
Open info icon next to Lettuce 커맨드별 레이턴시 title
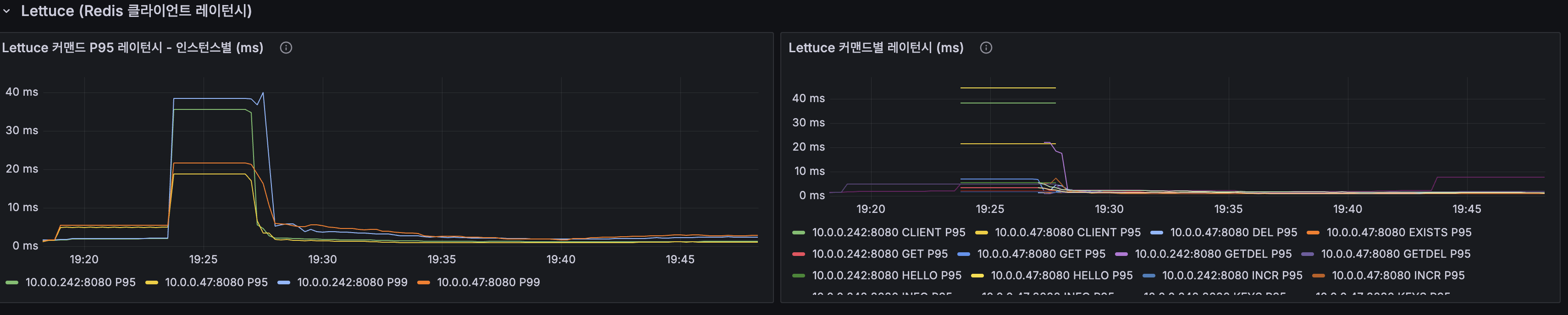click(x=986, y=48)
